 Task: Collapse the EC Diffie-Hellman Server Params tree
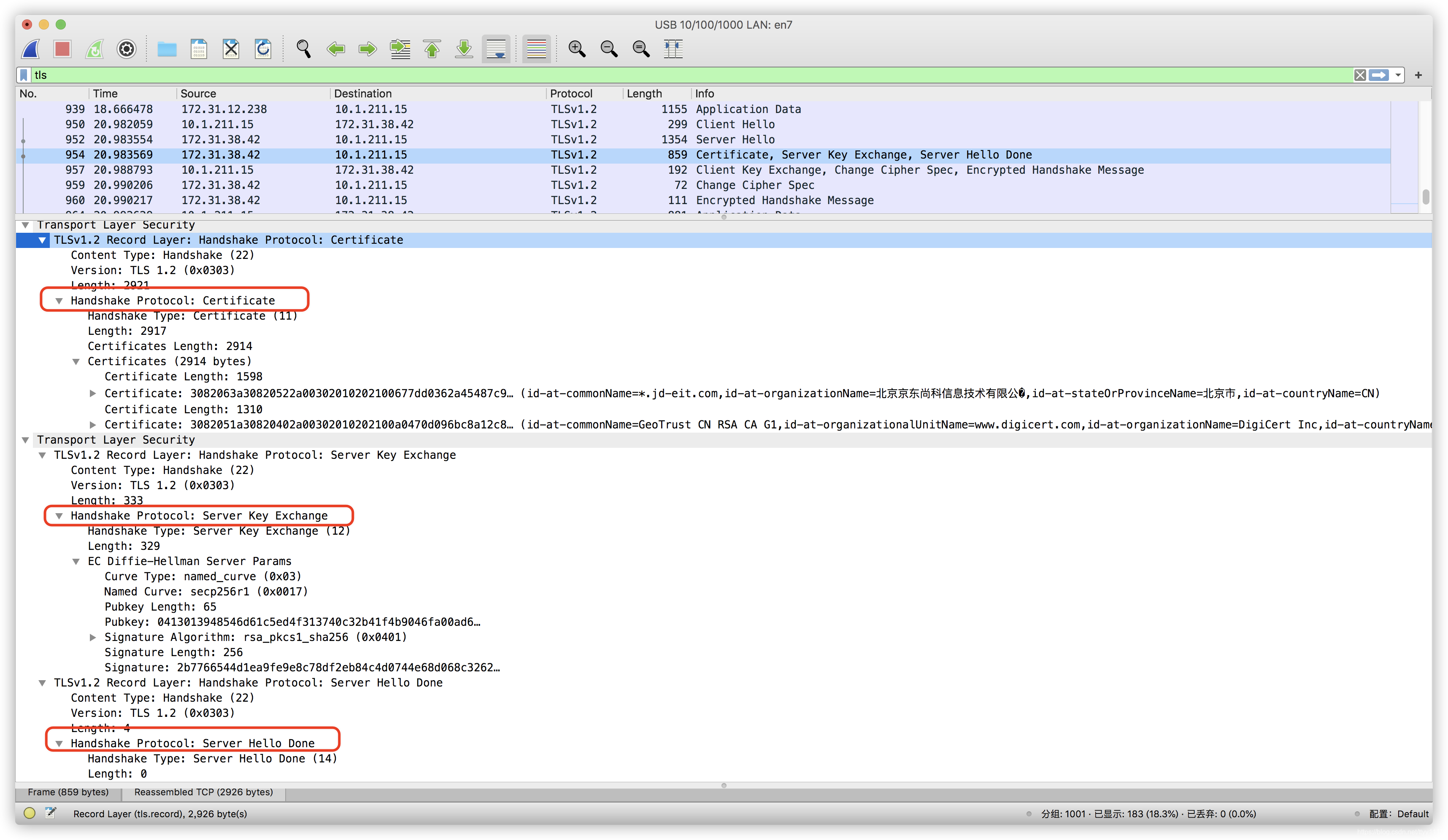76,561
